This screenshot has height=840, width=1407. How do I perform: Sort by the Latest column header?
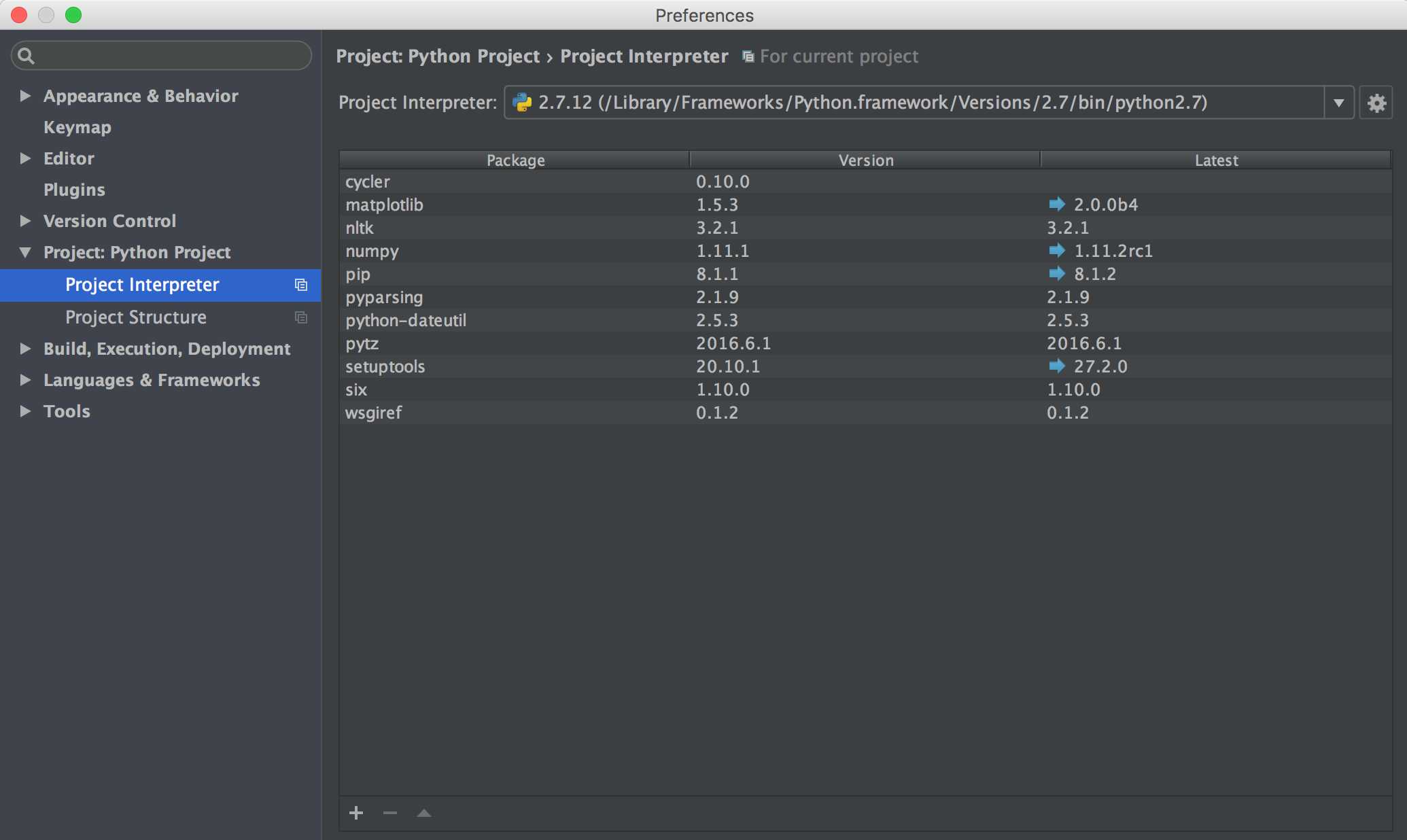pos(1216,160)
